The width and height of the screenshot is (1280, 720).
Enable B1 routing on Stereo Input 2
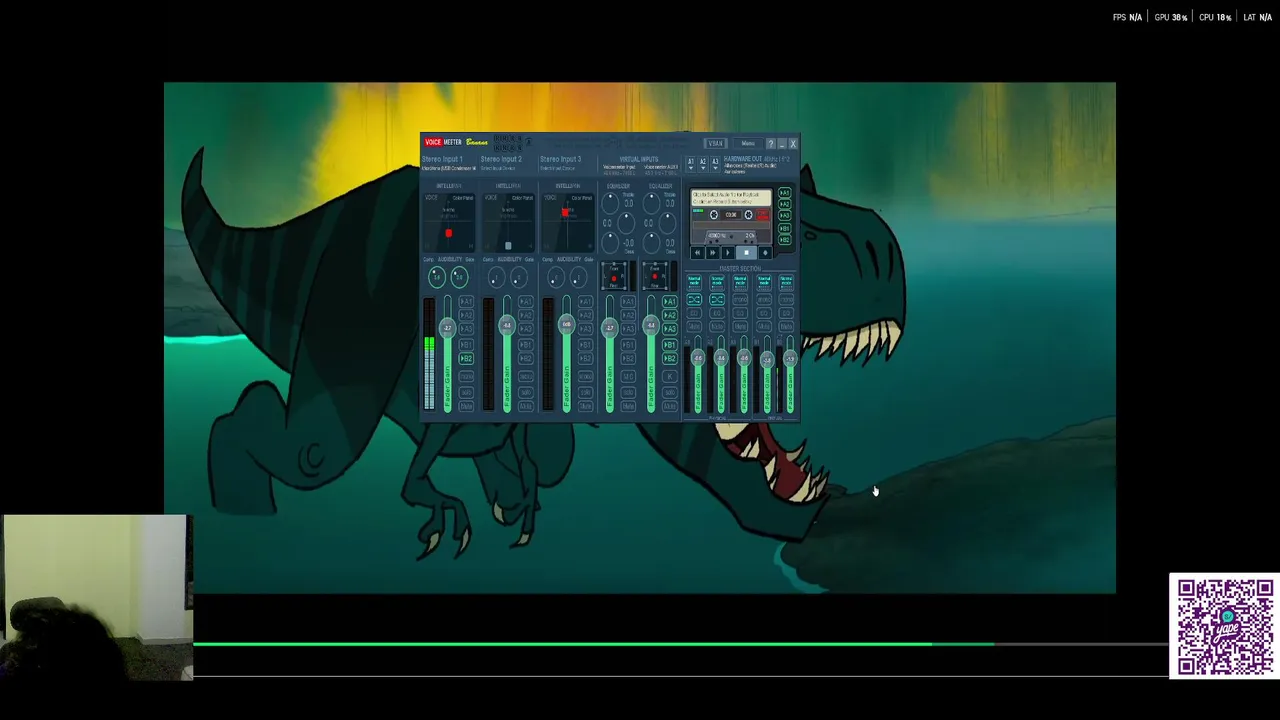(x=526, y=345)
